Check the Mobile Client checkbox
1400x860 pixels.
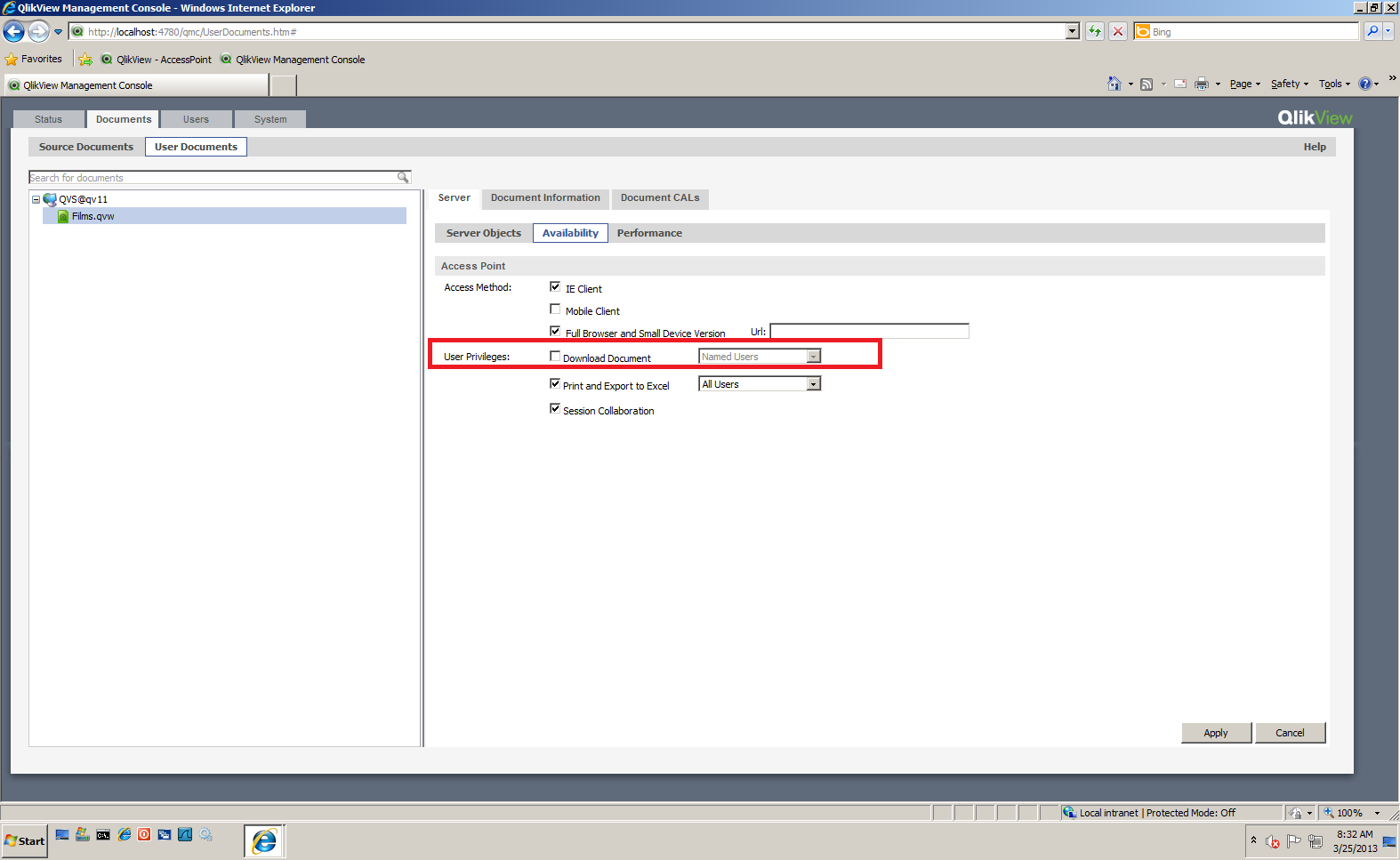click(x=555, y=309)
